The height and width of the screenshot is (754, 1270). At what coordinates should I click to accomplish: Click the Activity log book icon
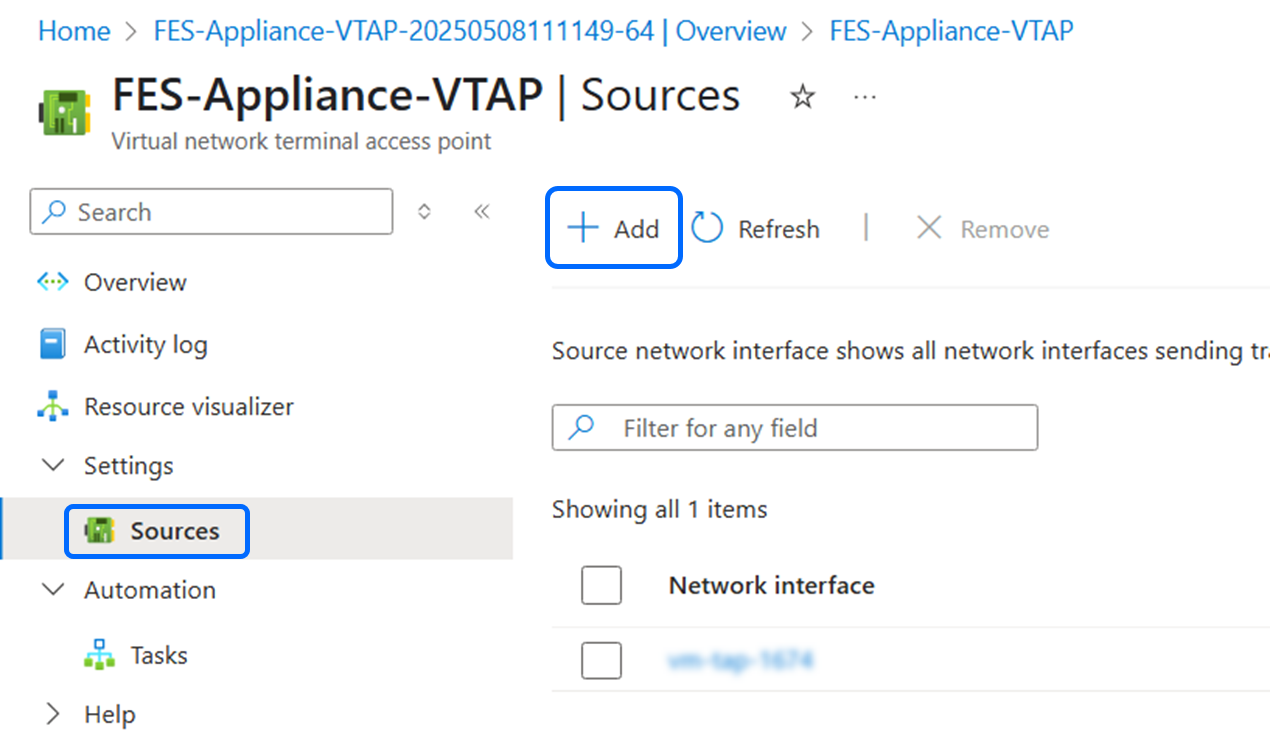point(52,345)
